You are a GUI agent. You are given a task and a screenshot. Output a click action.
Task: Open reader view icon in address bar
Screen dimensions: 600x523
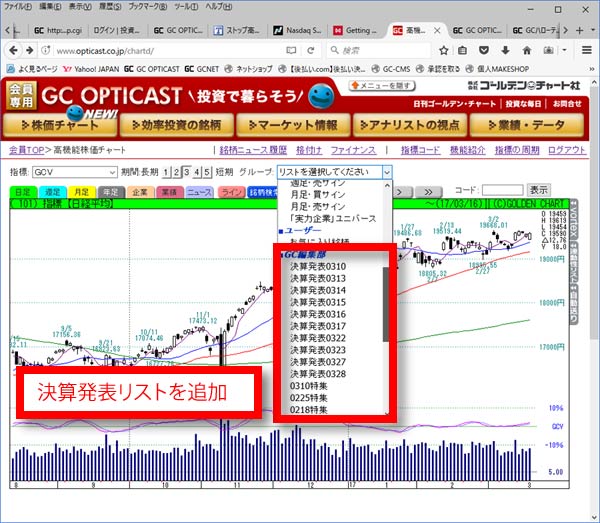tap(291, 51)
